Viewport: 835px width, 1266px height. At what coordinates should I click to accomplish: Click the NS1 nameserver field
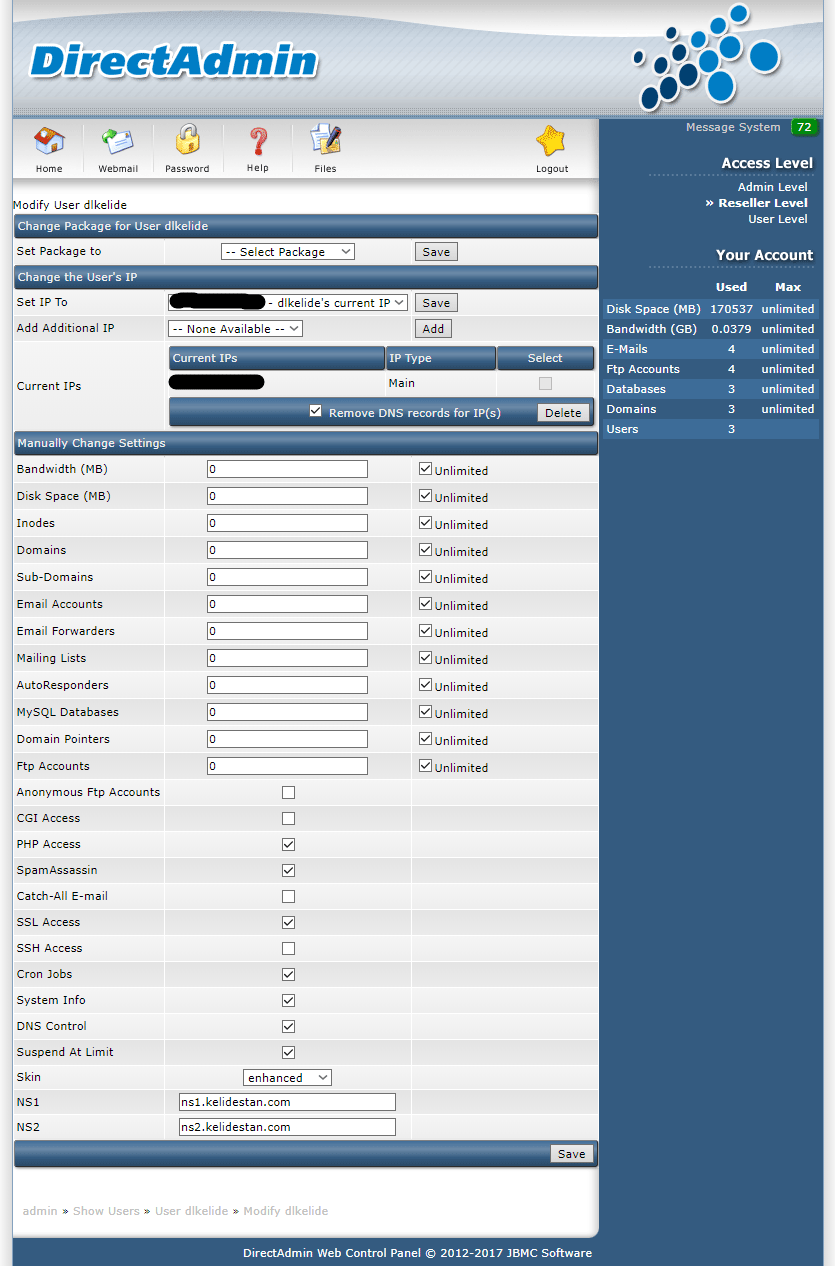point(287,1102)
